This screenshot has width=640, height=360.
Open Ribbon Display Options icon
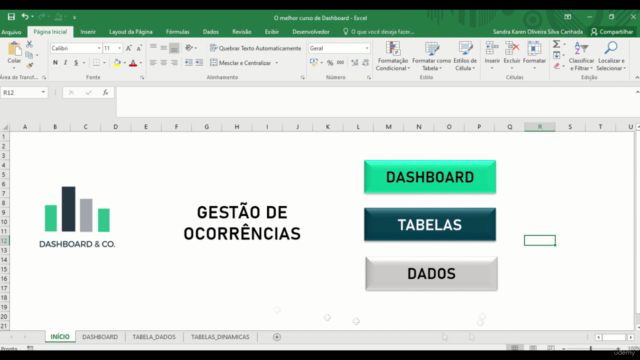[x=567, y=17]
